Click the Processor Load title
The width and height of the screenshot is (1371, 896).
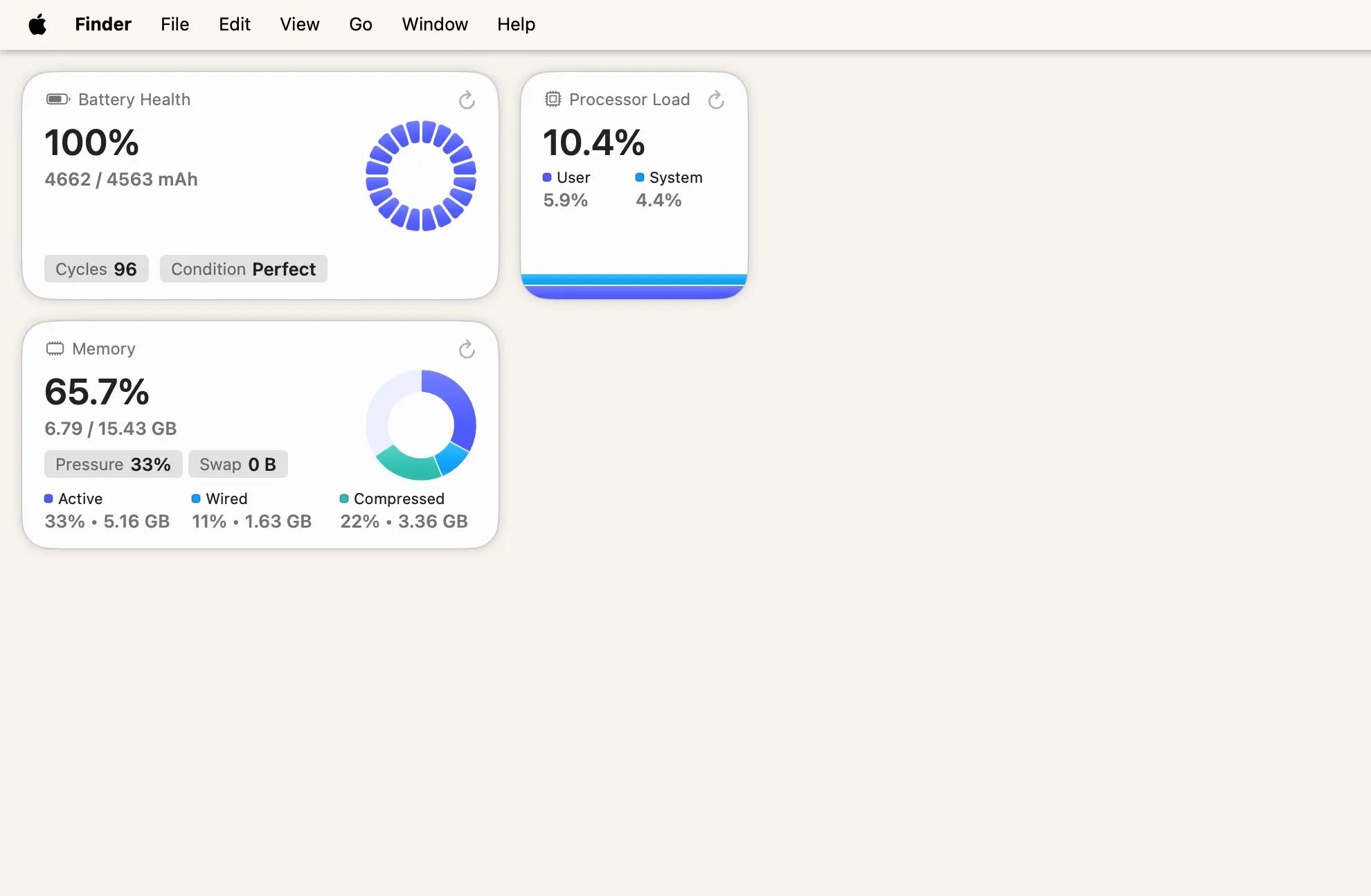[629, 99]
